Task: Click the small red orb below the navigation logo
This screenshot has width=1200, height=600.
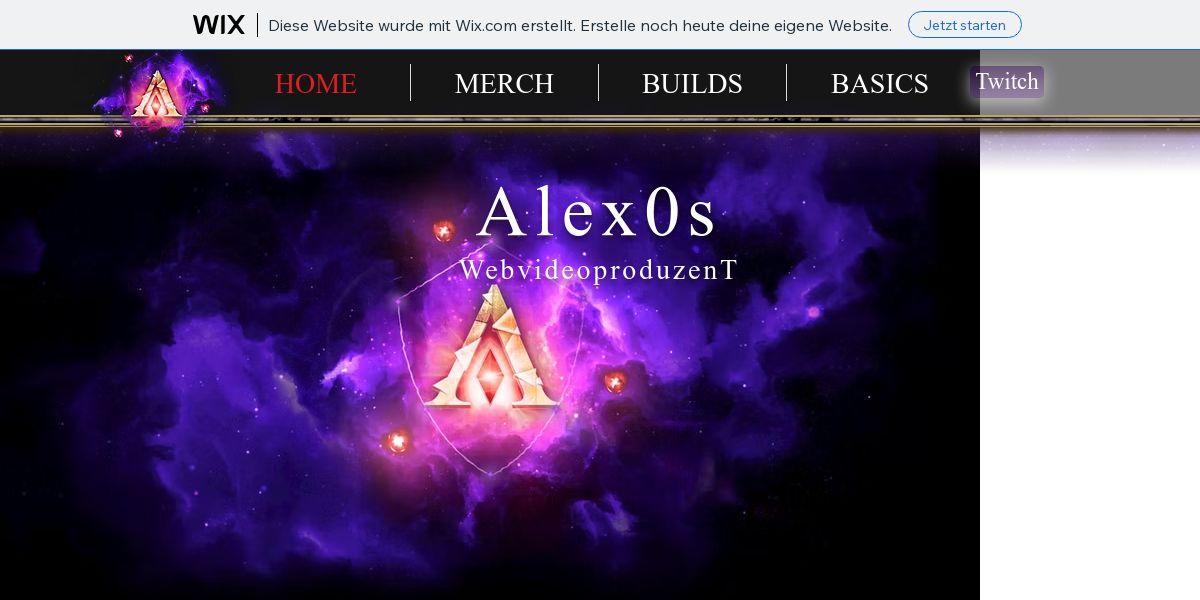Action: pyautogui.click(x=118, y=133)
